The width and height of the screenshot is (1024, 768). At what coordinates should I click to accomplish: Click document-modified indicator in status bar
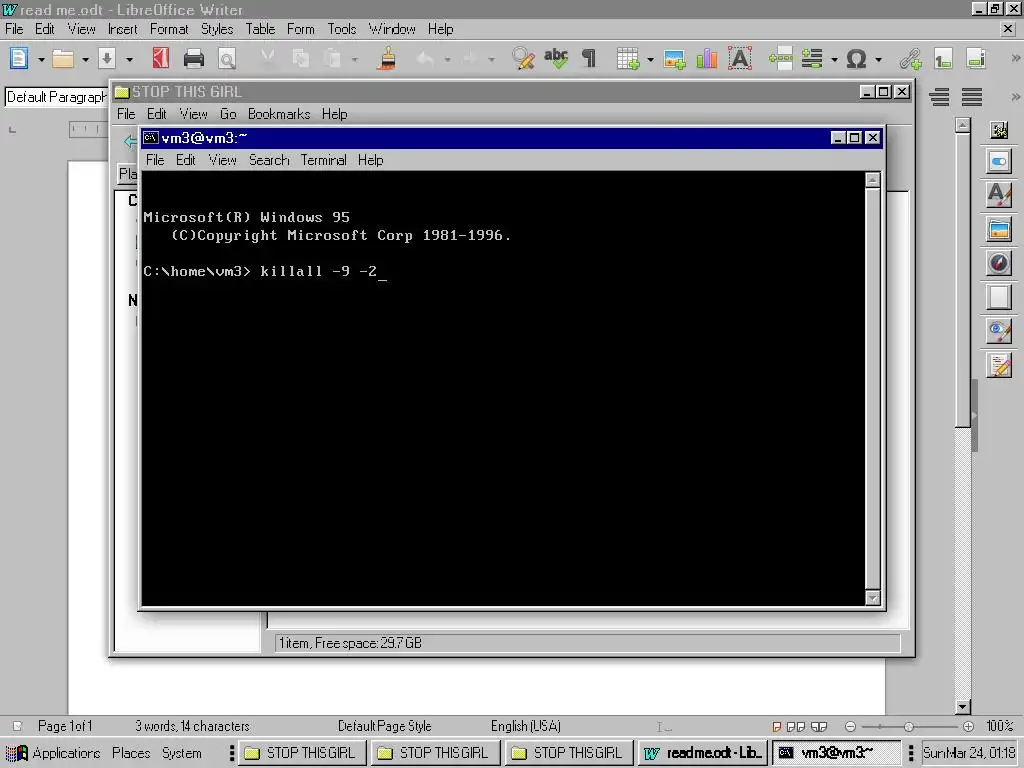click(18, 726)
